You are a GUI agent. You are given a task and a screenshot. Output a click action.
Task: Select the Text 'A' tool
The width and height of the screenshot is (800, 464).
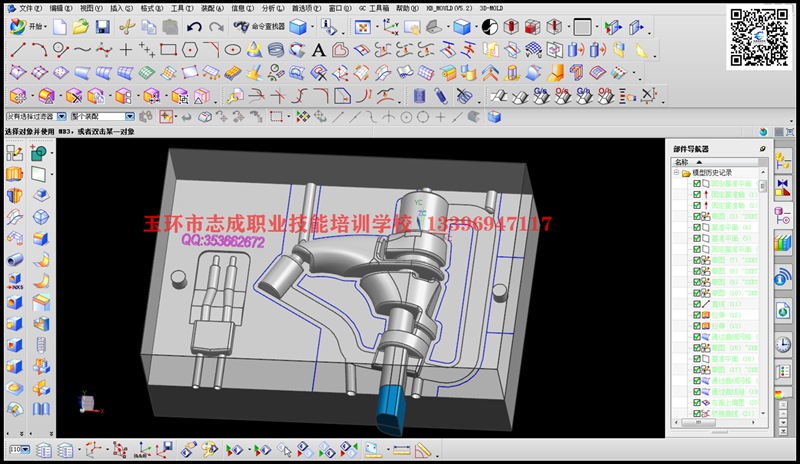coord(318,50)
